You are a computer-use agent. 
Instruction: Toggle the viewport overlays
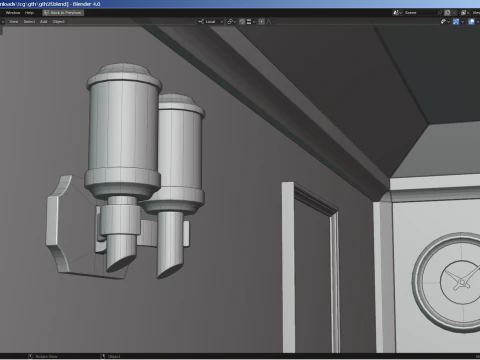(x=471, y=22)
